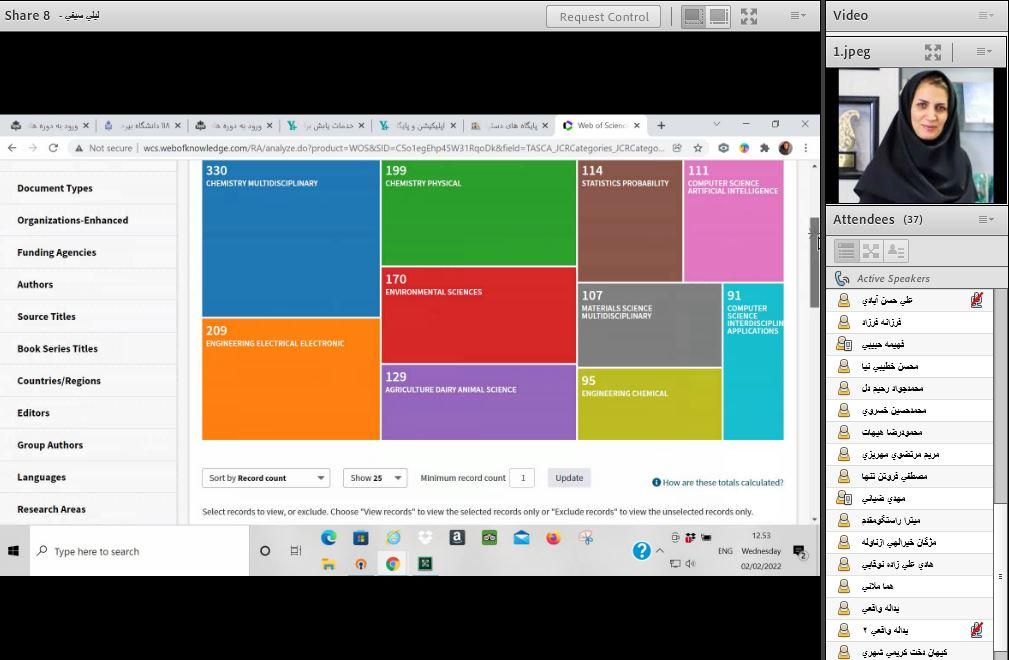This screenshot has width=1009, height=660.
Task: Open the Show 25 dropdown
Action: click(x=374, y=478)
